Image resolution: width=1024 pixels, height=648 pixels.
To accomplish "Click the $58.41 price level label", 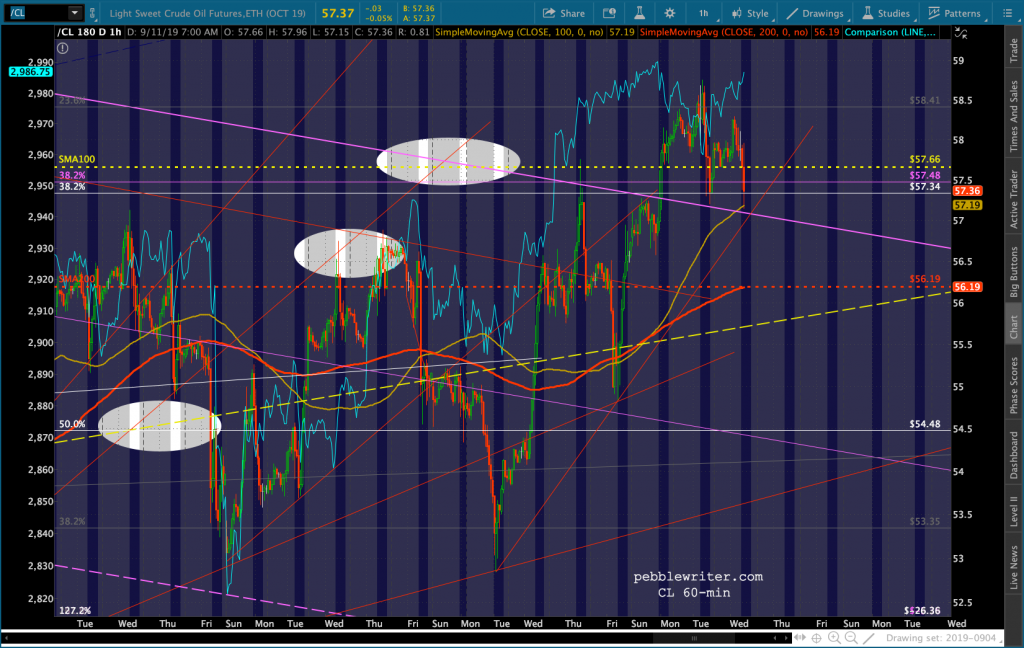I will (x=925, y=101).
